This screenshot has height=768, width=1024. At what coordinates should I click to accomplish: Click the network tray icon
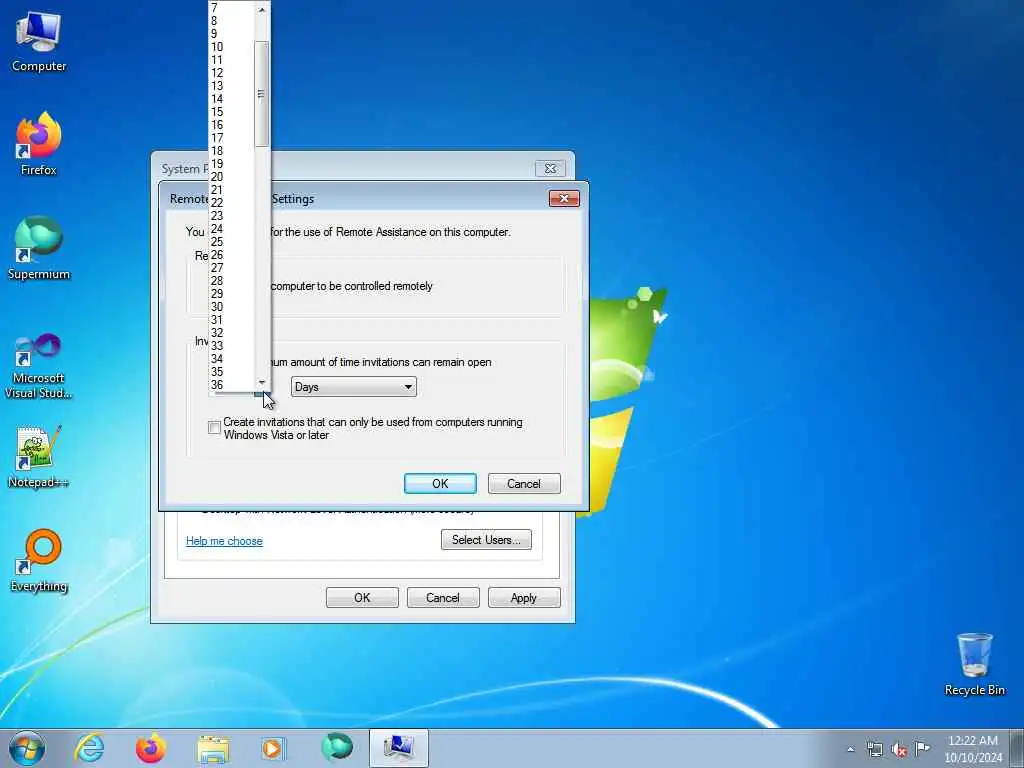click(874, 749)
